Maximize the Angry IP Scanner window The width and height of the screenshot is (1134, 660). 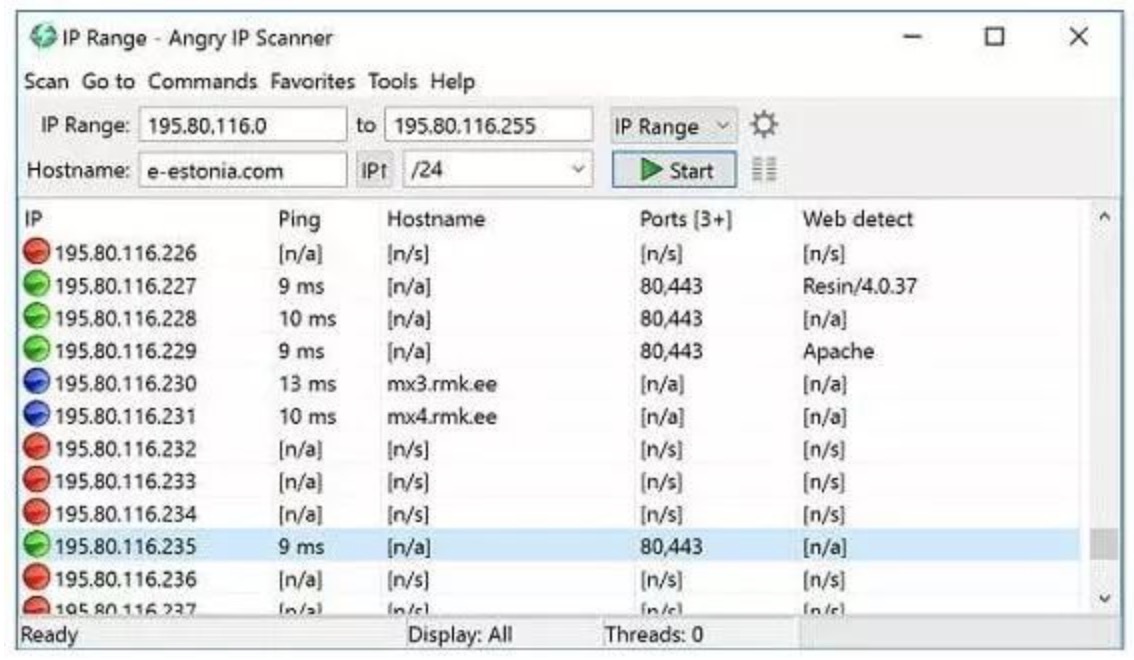click(994, 36)
